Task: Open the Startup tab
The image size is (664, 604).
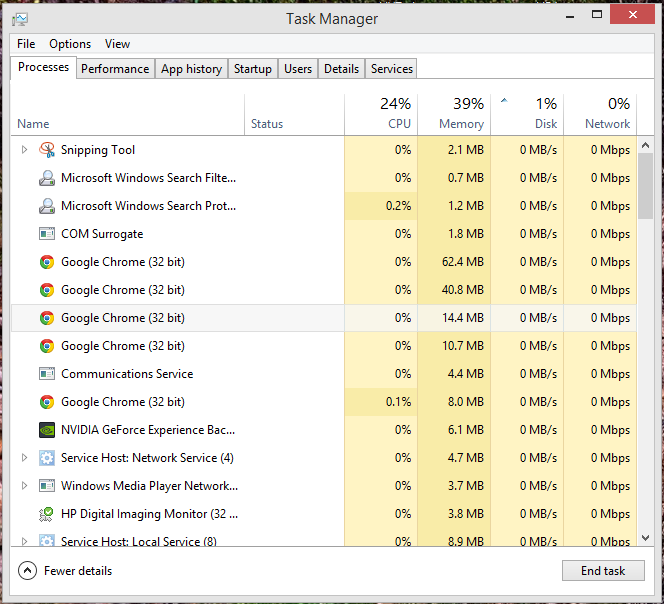Action: 253,69
